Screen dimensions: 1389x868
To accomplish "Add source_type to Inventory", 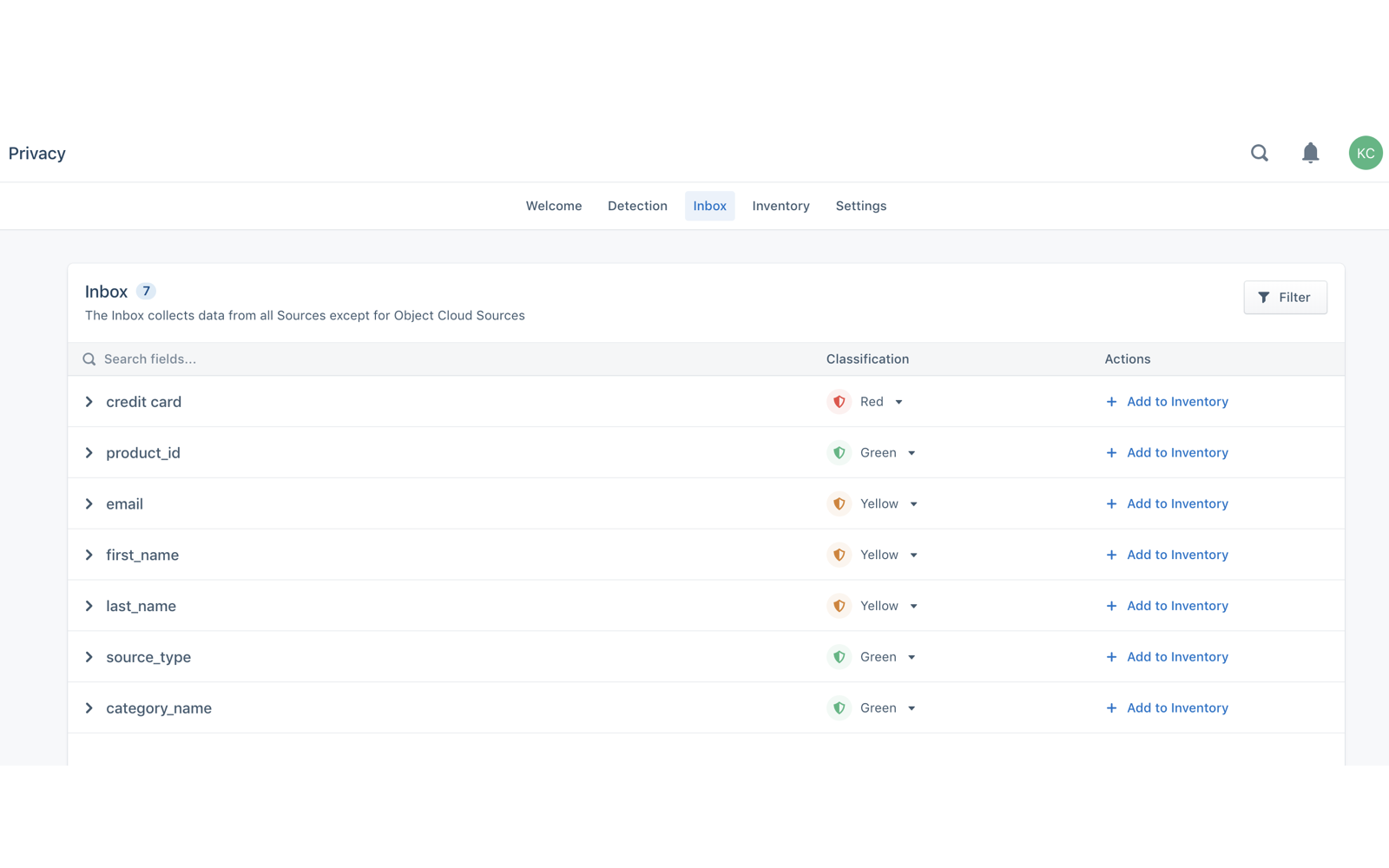I will pos(1176,656).
